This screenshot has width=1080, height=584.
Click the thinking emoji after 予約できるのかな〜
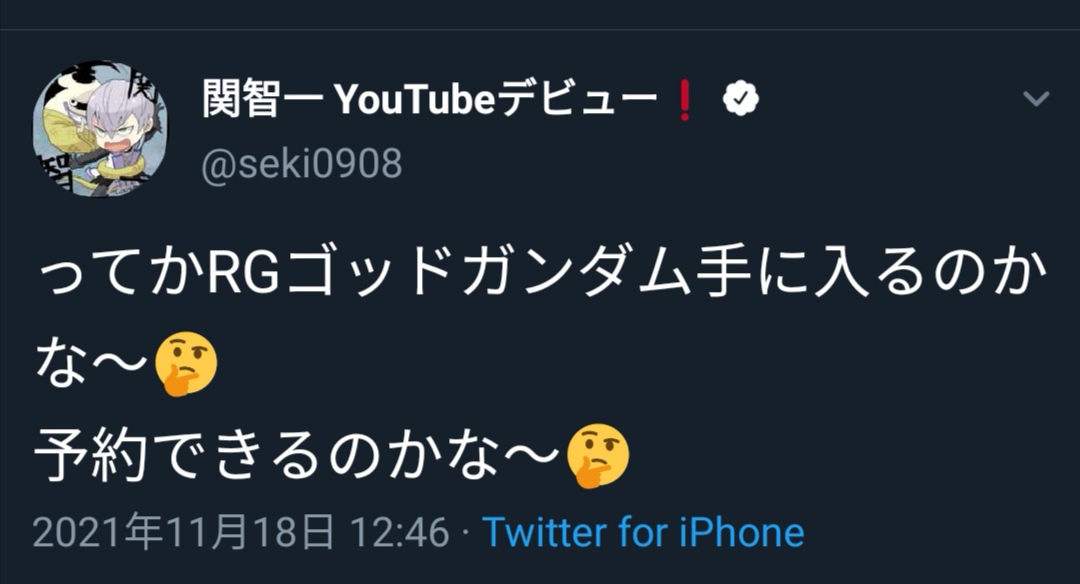pyautogui.click(x=598, y=454)
